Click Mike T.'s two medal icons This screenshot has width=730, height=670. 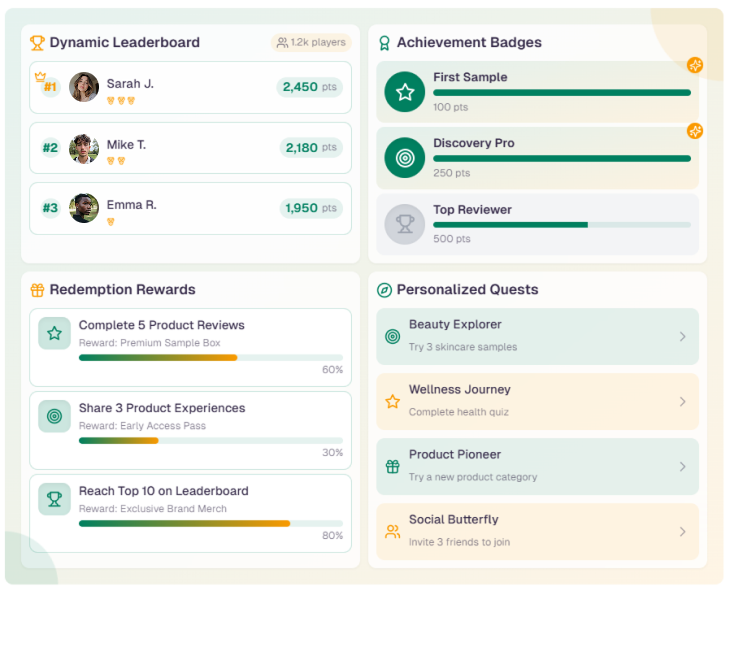[x=116, y=161]
